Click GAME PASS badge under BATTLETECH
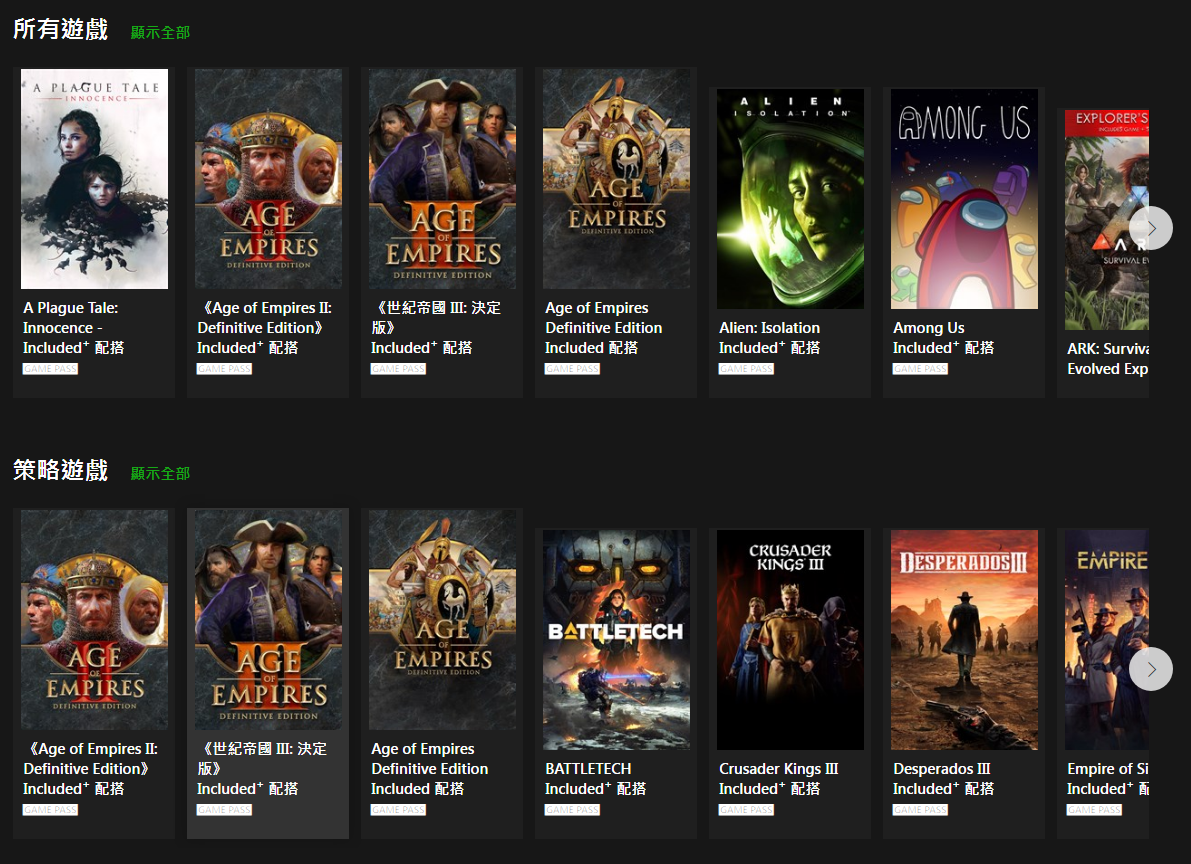1191x864 pixels. pos(572,810)
